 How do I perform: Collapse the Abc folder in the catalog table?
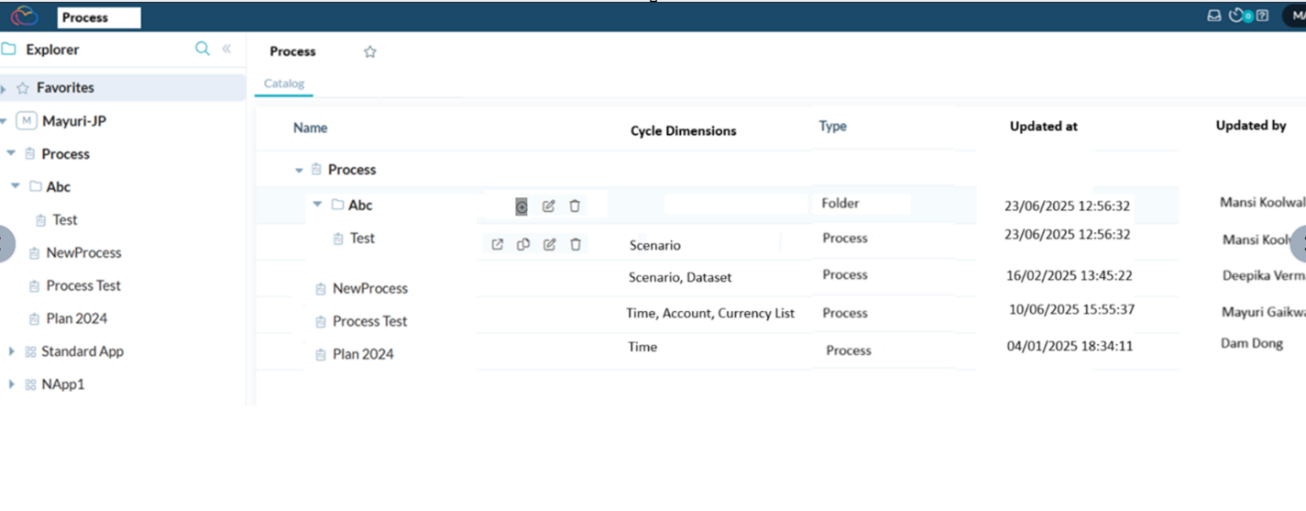[x=317, y=205]
